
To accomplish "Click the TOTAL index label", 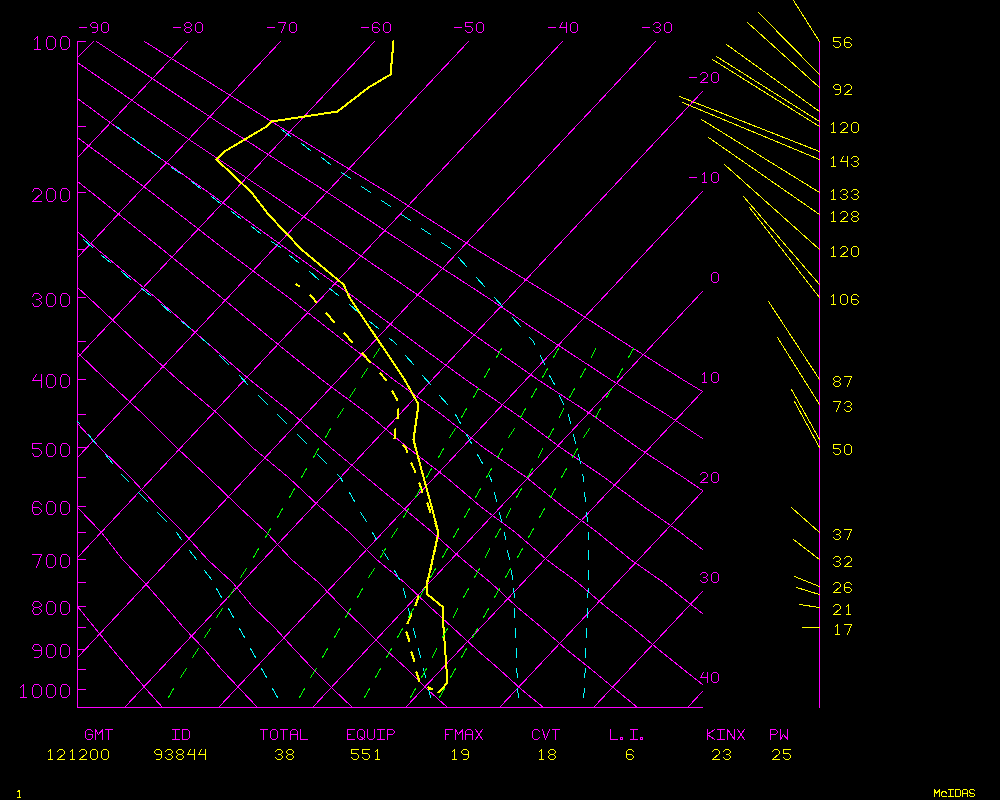I will coord(283,735).
